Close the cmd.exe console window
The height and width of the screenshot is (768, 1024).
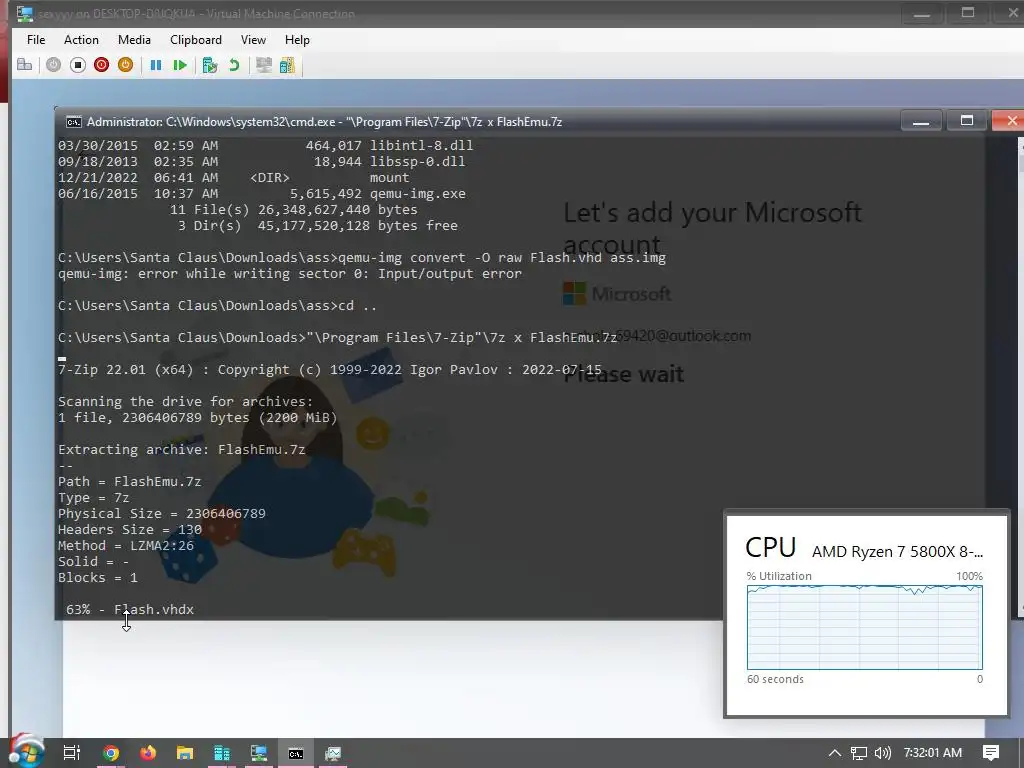pos(1011,121)
